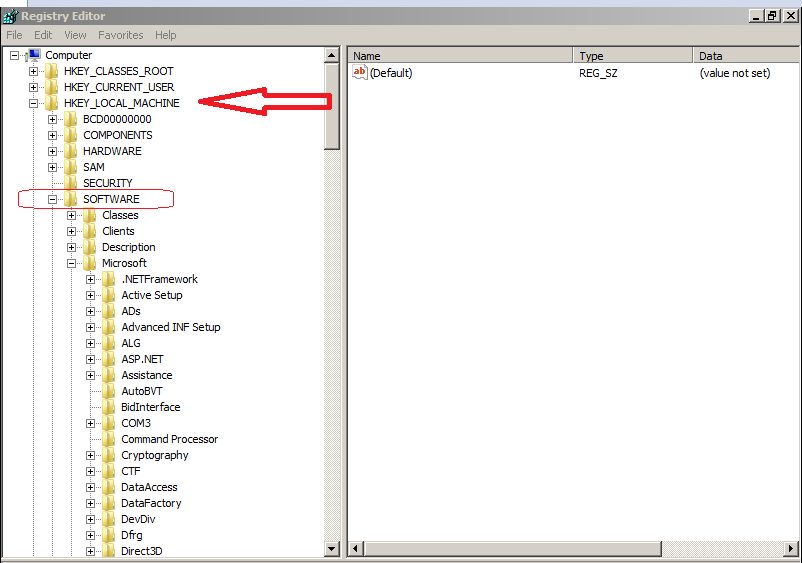The image size is (802, 563).
Task: Collapse the HKEY_LOCAL_MACHINE node
Action: 33,103
